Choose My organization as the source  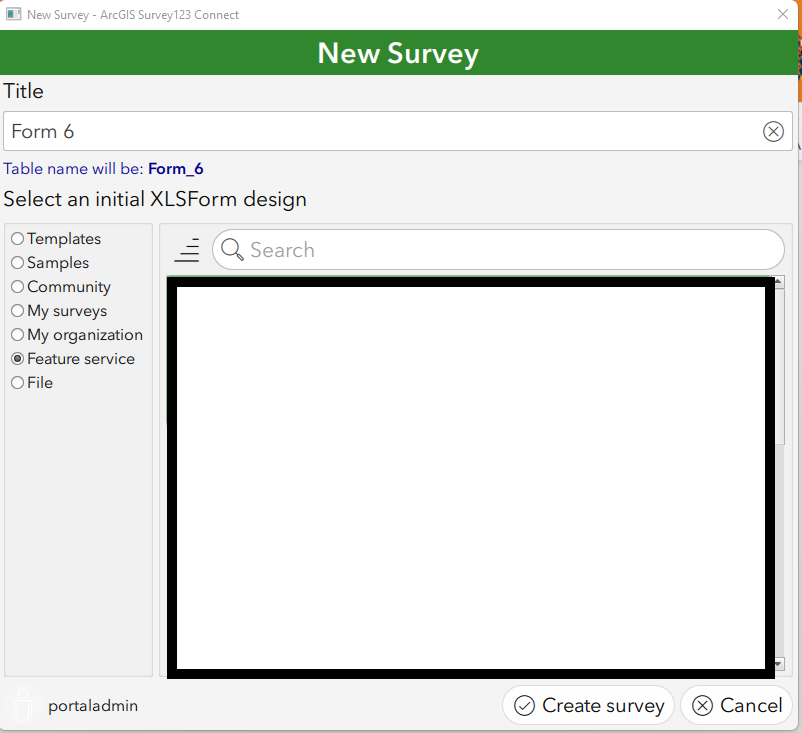tap(17, 334)
